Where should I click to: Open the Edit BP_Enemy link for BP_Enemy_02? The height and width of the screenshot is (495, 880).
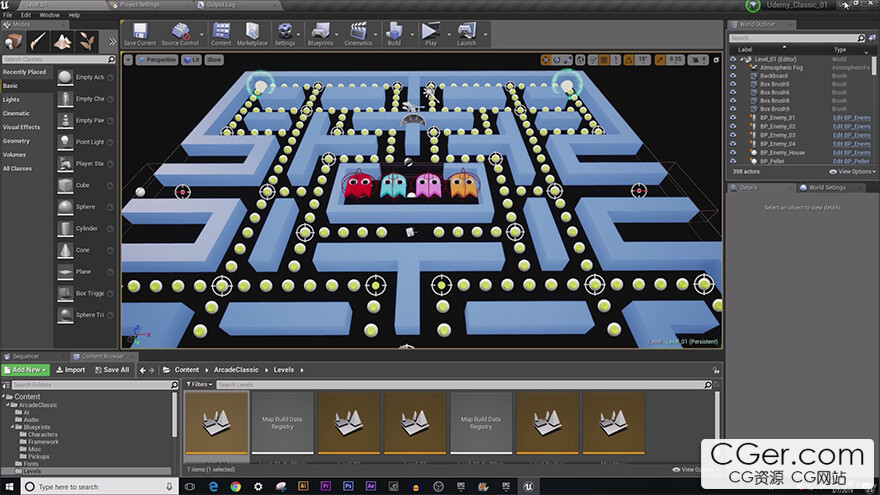851,126
